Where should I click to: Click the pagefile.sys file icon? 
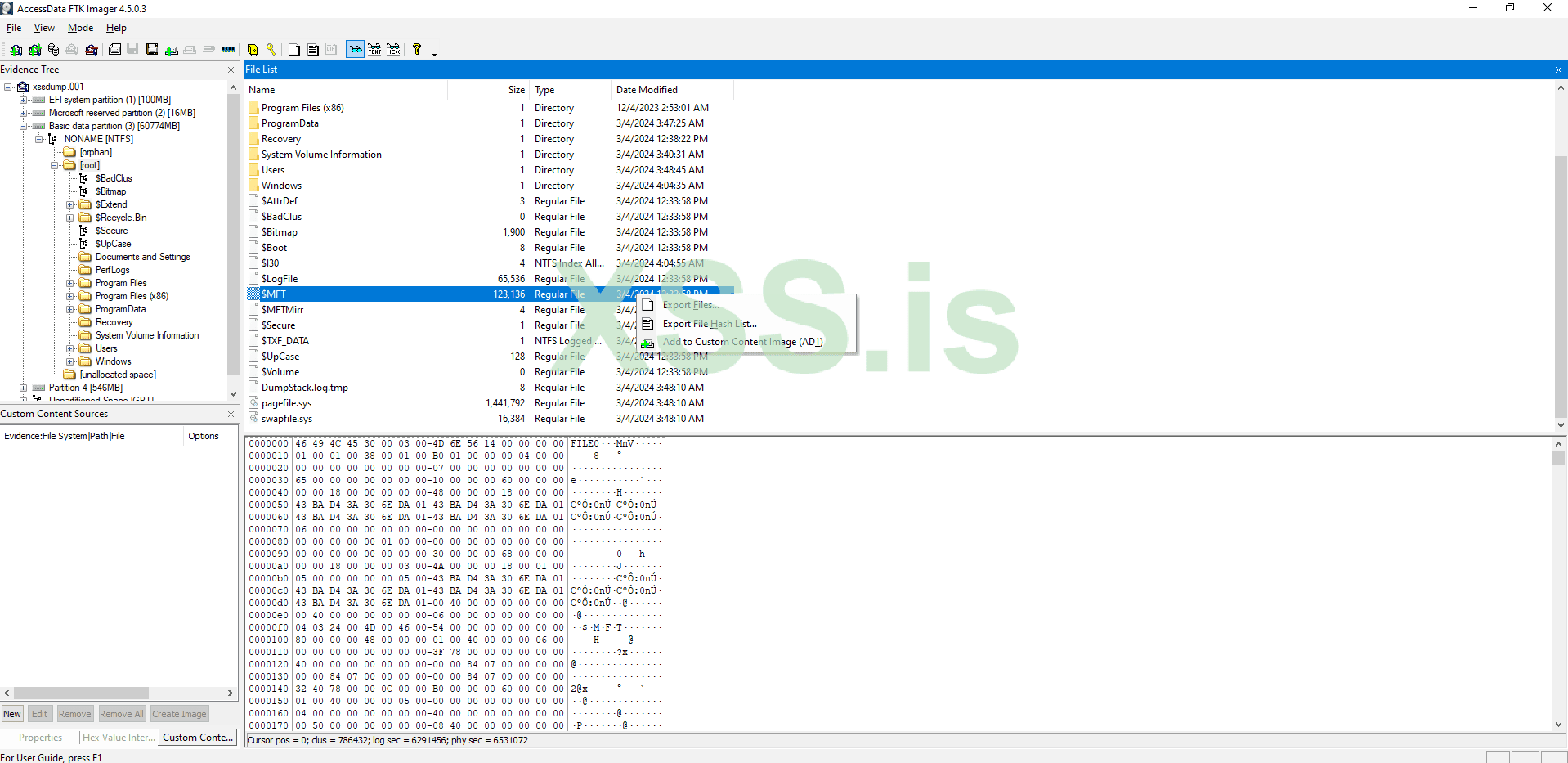coord(253,403)
